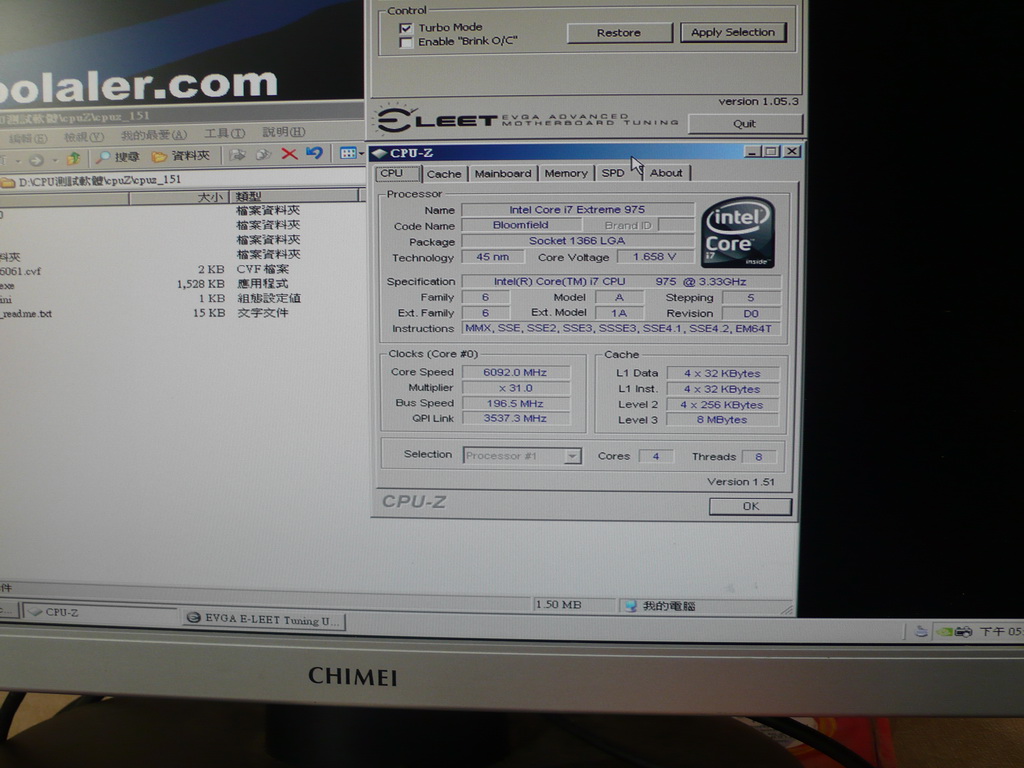Select the EVGA E-LEET Tuning taskbar button

(x=264, y=620)
